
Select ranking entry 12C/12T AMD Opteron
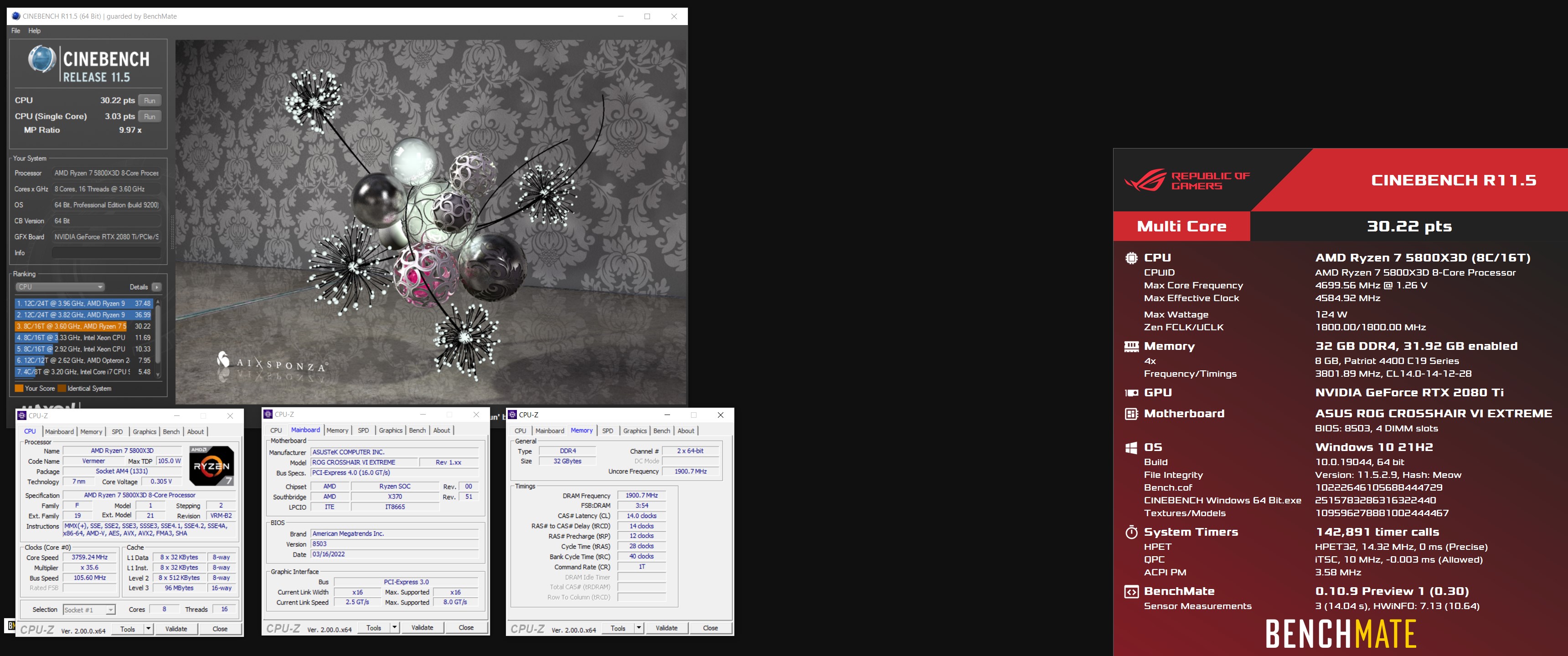tap(83, 360)
